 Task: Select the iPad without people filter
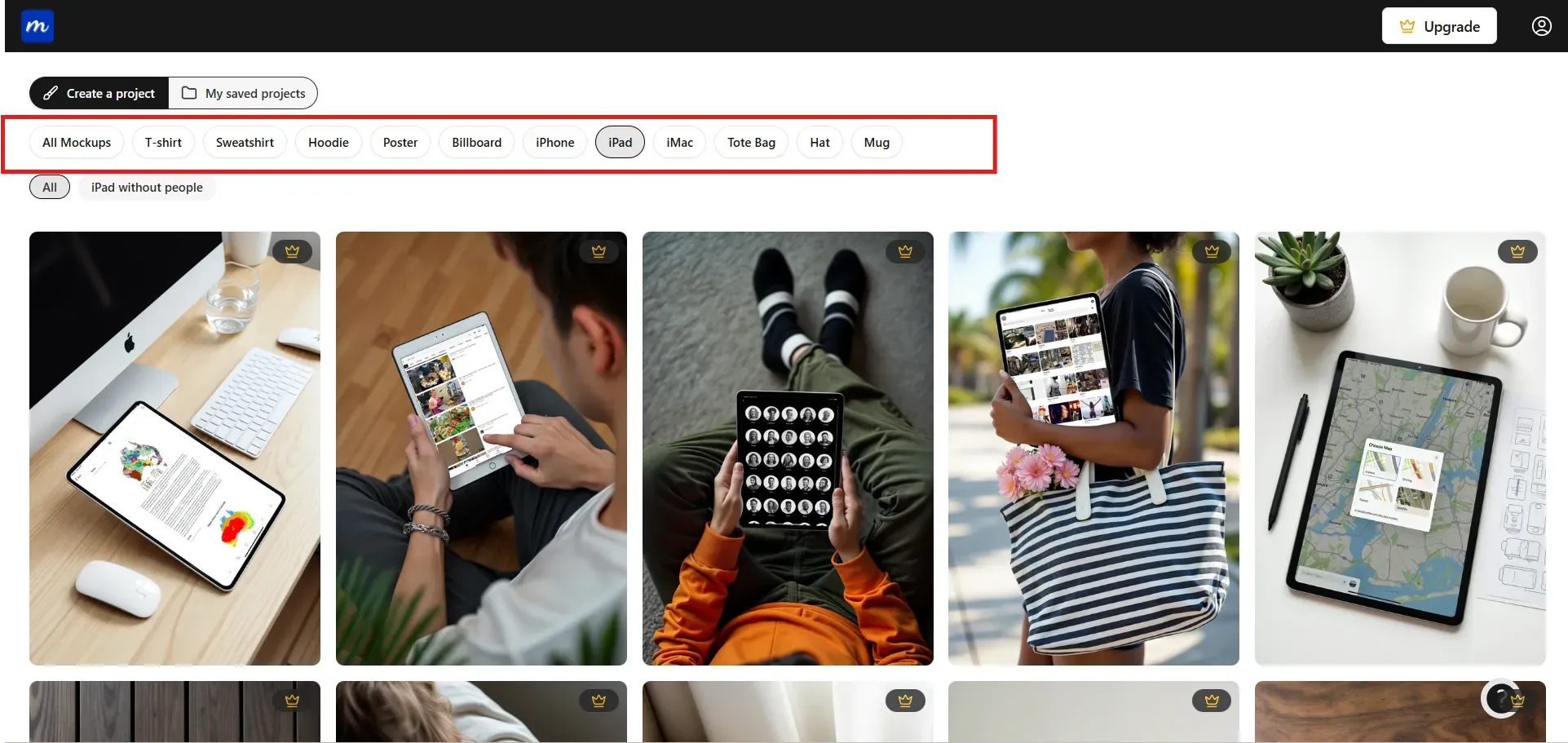(x=147, y=187)
